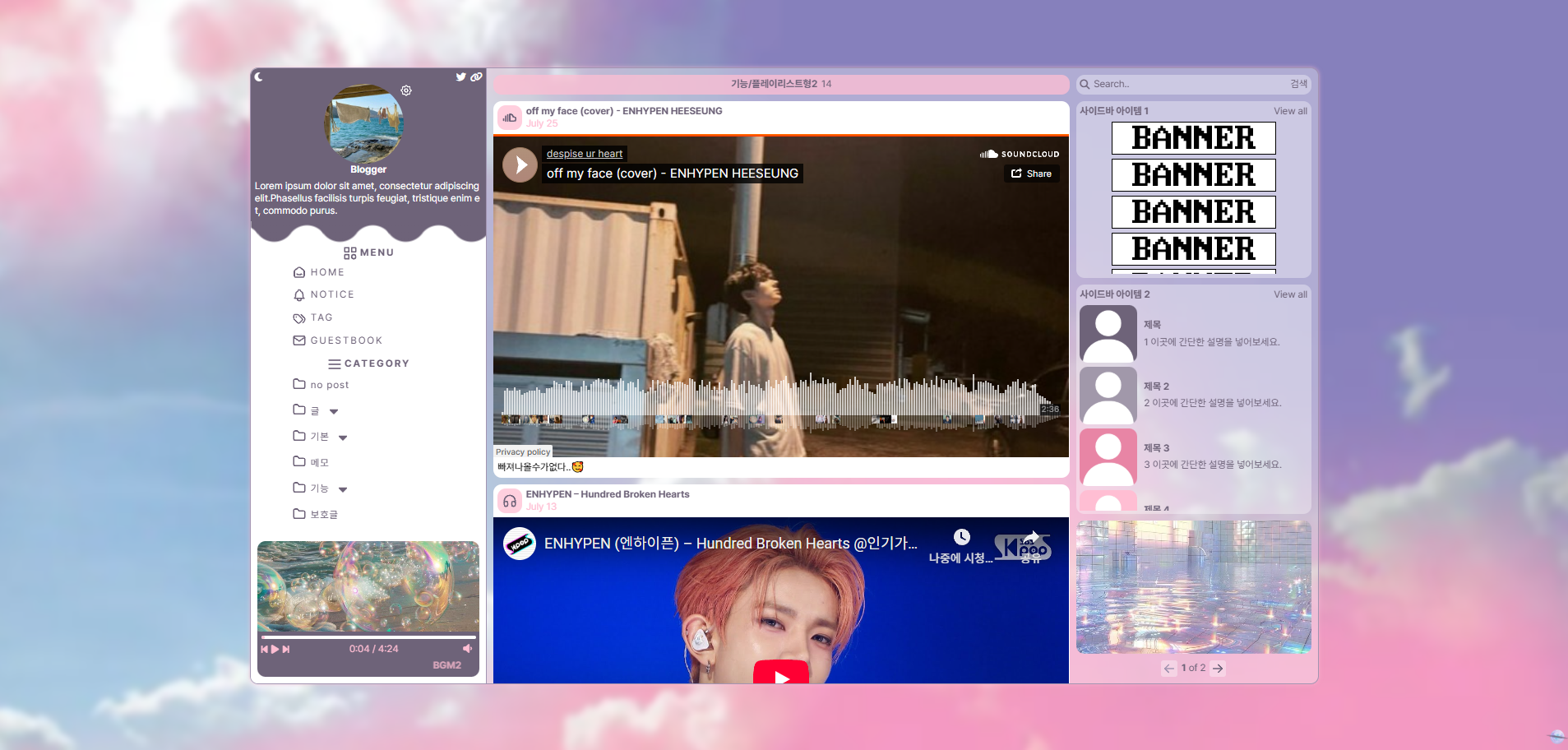Open the Twitter link icon
The width and height of the screenshot is (1568, 750).
(461, 76)
